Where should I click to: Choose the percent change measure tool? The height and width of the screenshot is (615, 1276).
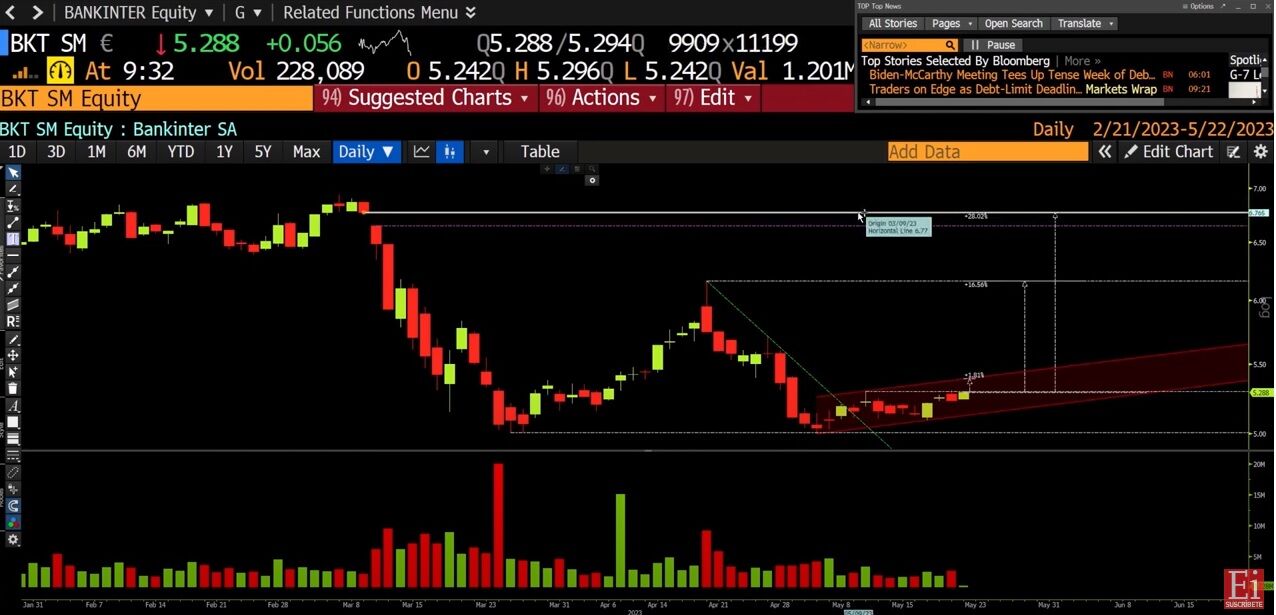14,205
